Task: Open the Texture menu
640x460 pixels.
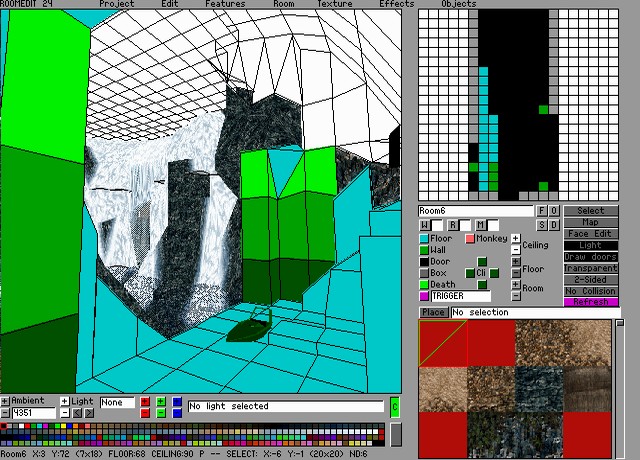Action: 334,4
